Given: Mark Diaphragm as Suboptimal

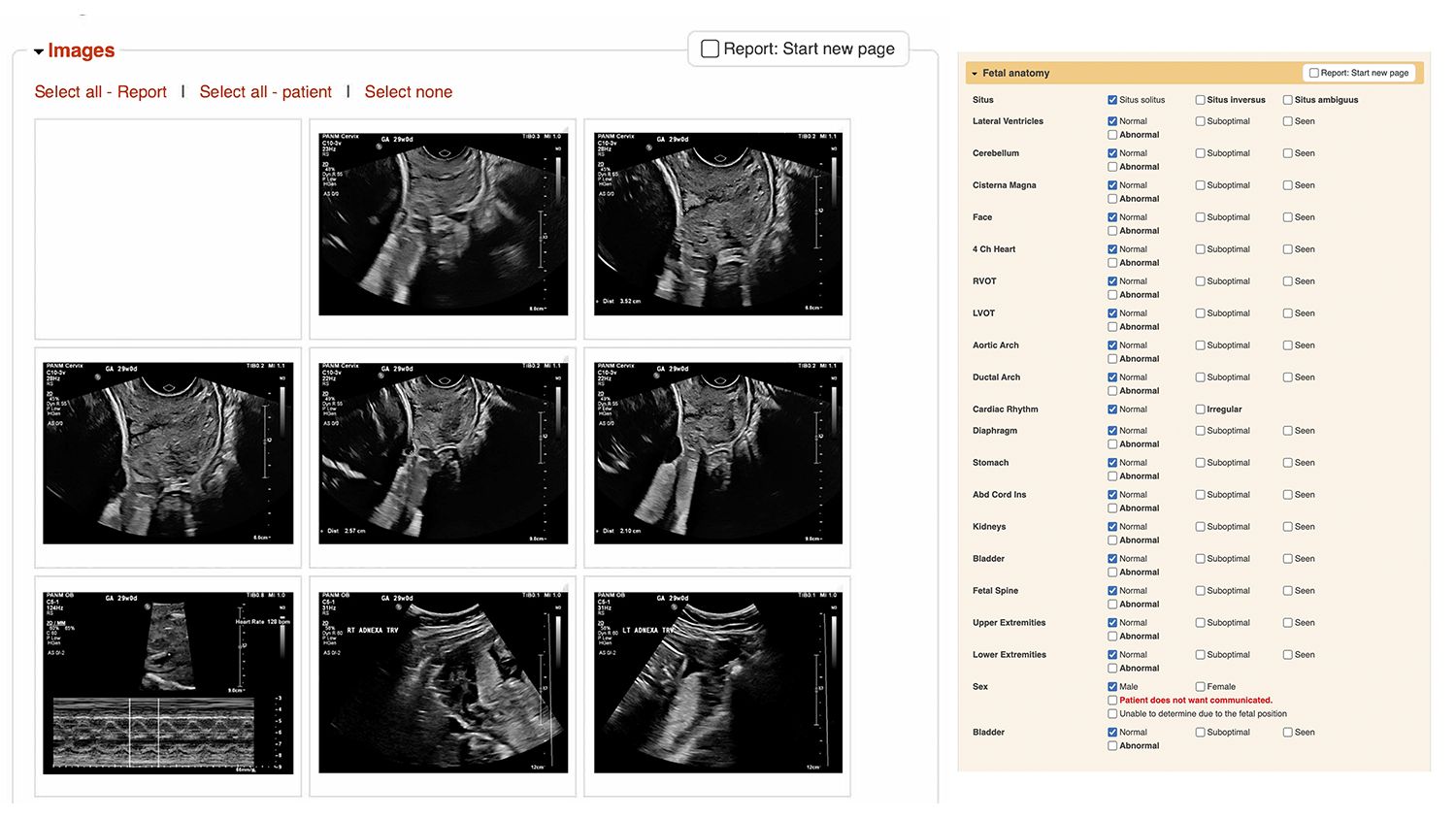Looking at the screenshot, I should pyautogui.click(x=1200, y=431).
